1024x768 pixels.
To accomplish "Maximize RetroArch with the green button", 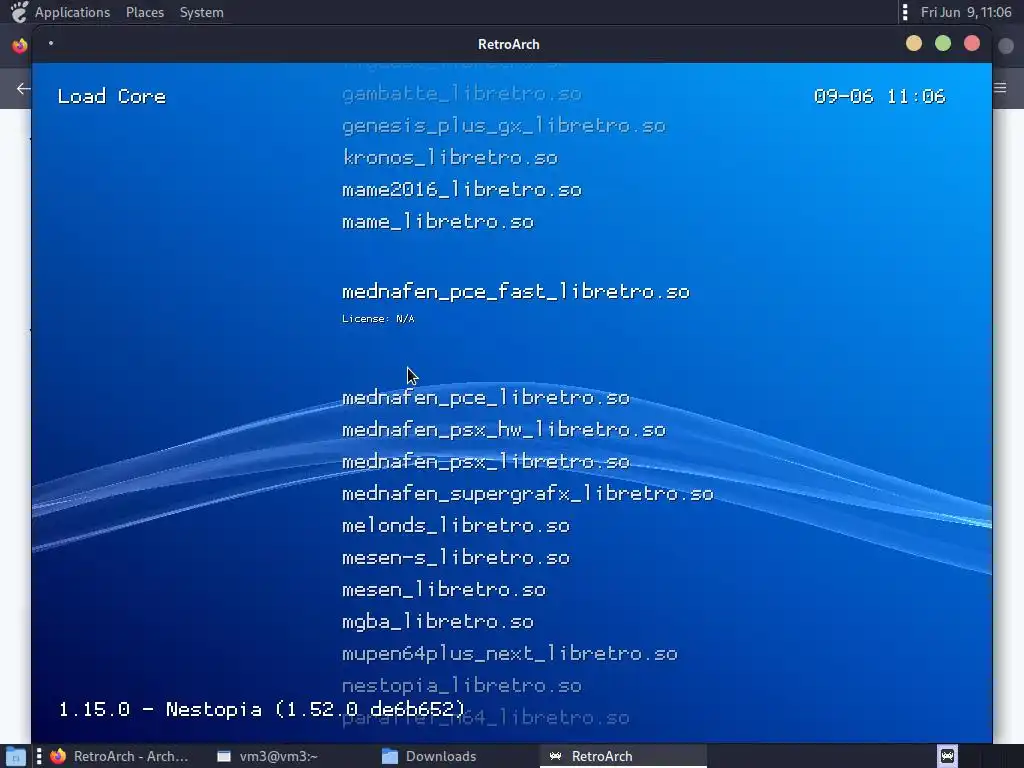I will point(942,44).
